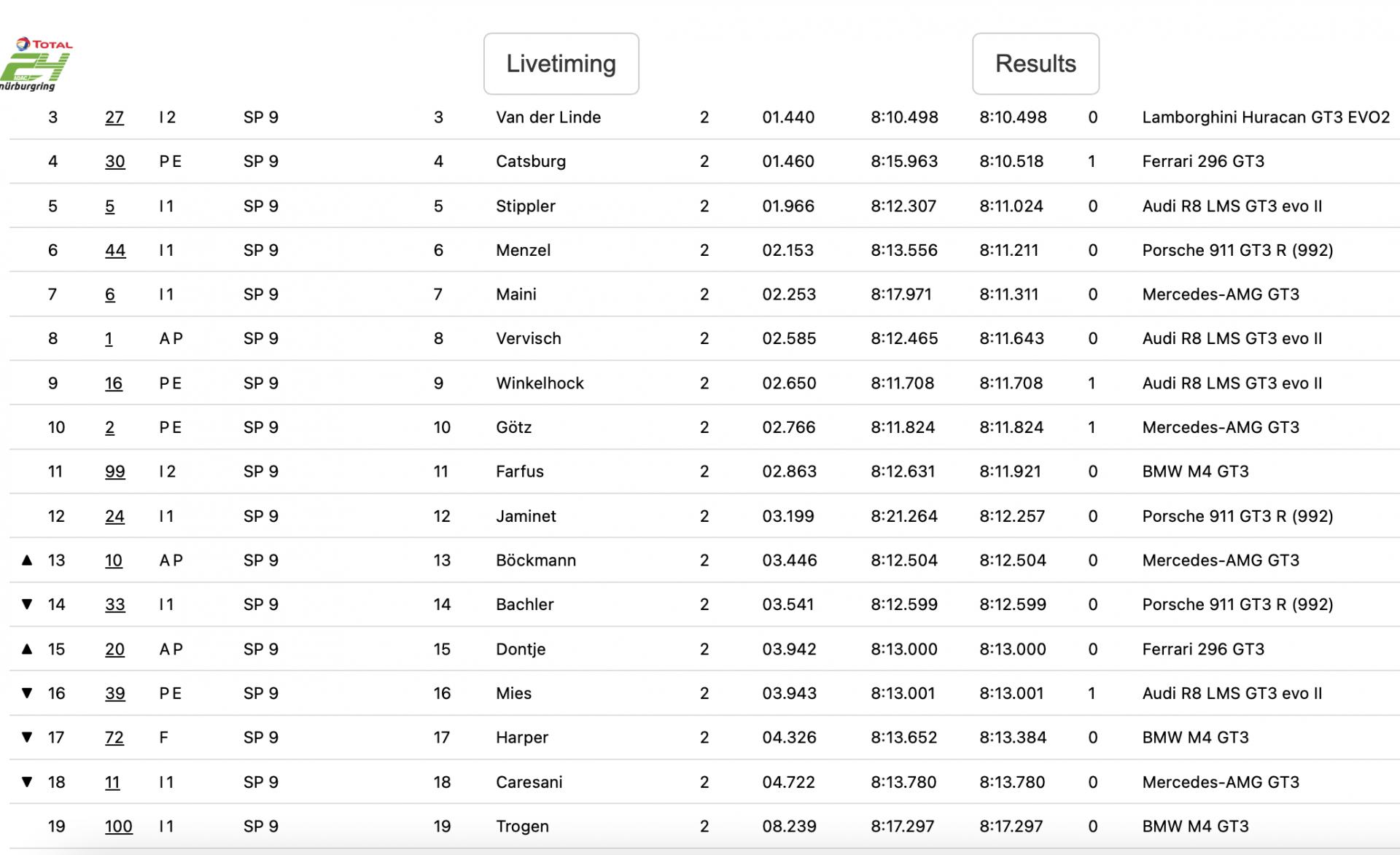
Task: Open the Livetiming tab
Action: [x=561, y=63]
